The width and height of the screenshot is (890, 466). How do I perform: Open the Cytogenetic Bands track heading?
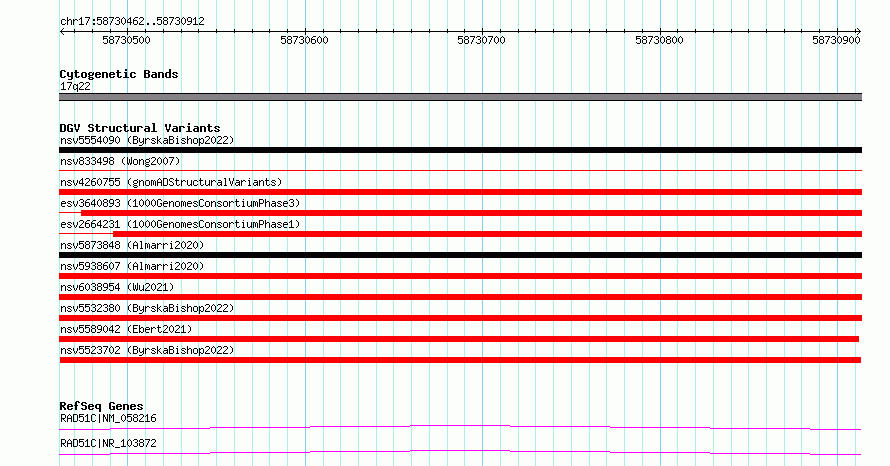[x=119, y=74]
